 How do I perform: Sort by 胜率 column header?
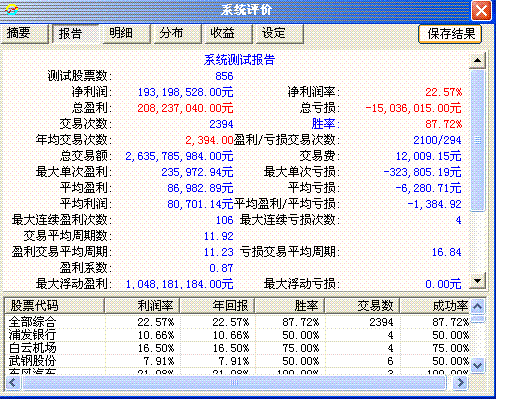(x=289, y=305)
